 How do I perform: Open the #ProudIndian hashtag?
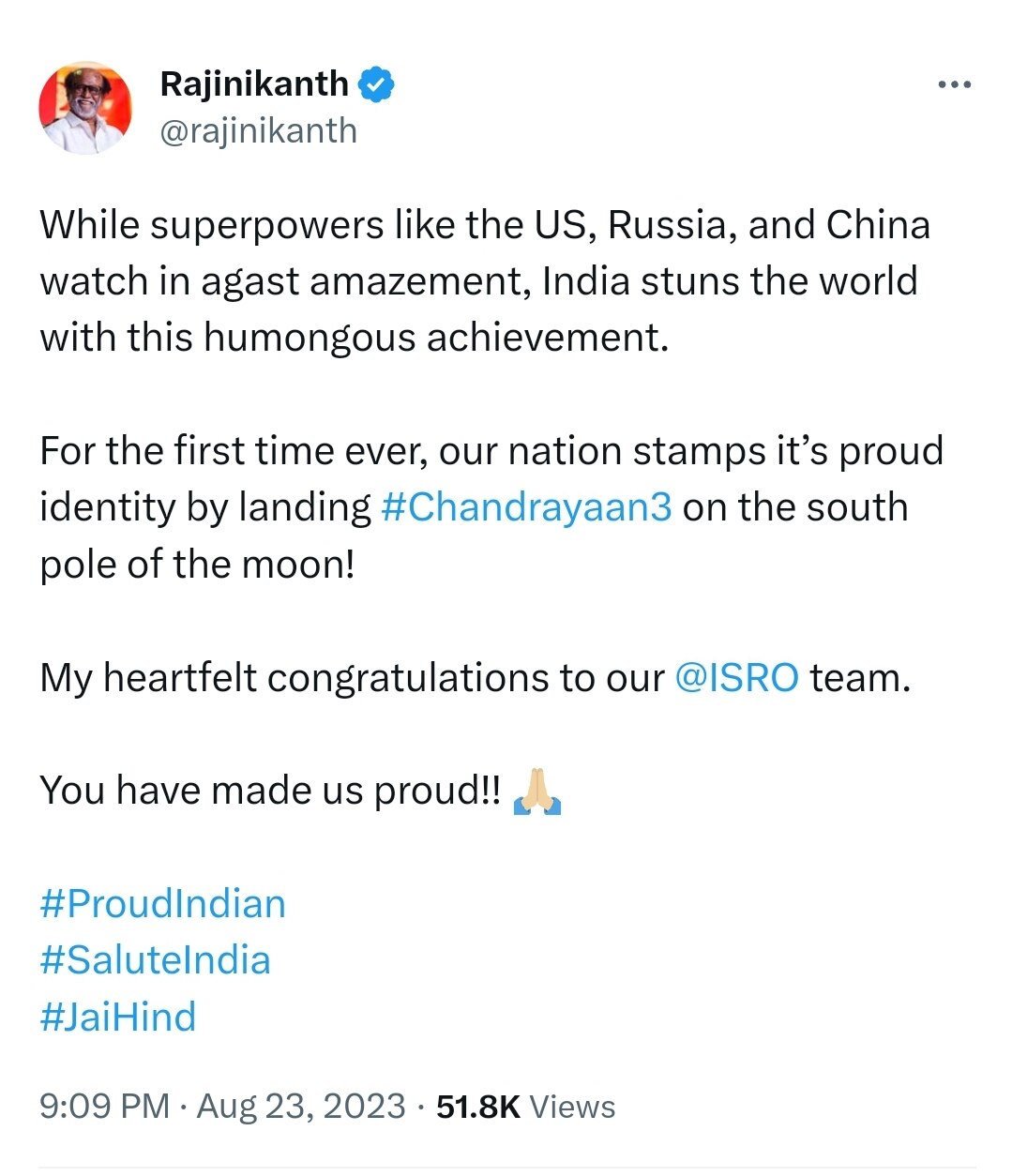tap(162, 904)
